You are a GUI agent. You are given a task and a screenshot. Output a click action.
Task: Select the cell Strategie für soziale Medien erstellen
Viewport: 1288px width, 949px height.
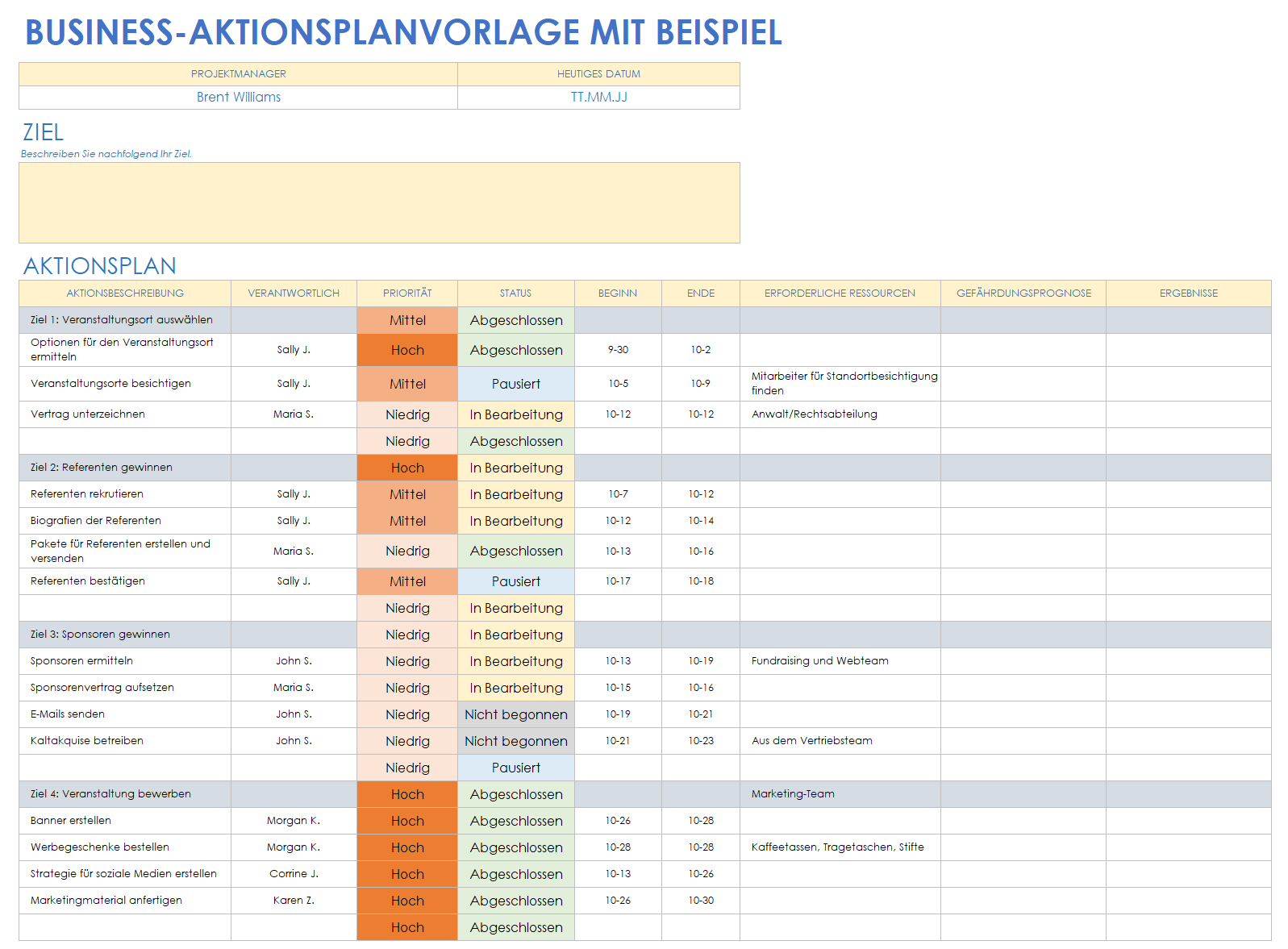point(125,874)
